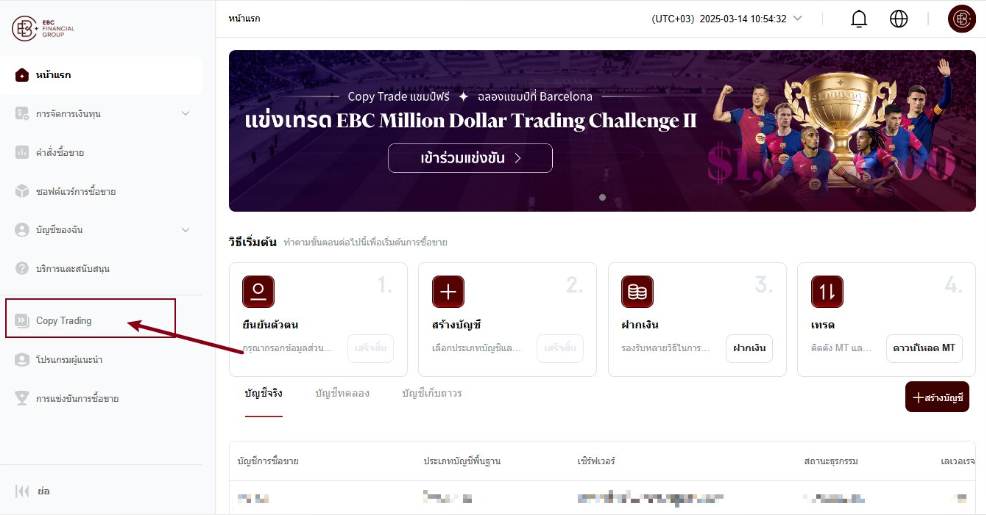Click the deposit coins icon
Image resolution: width=986 pixels, height=515 pixels.
(637, 292)
